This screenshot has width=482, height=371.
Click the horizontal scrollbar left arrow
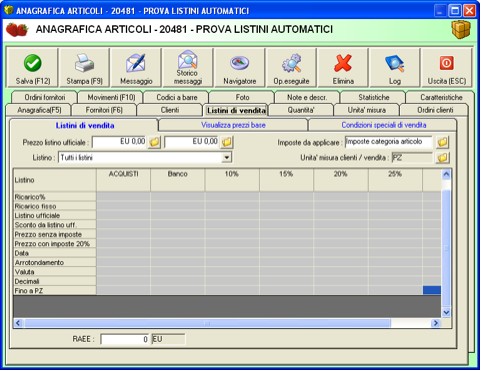point(18,323)
